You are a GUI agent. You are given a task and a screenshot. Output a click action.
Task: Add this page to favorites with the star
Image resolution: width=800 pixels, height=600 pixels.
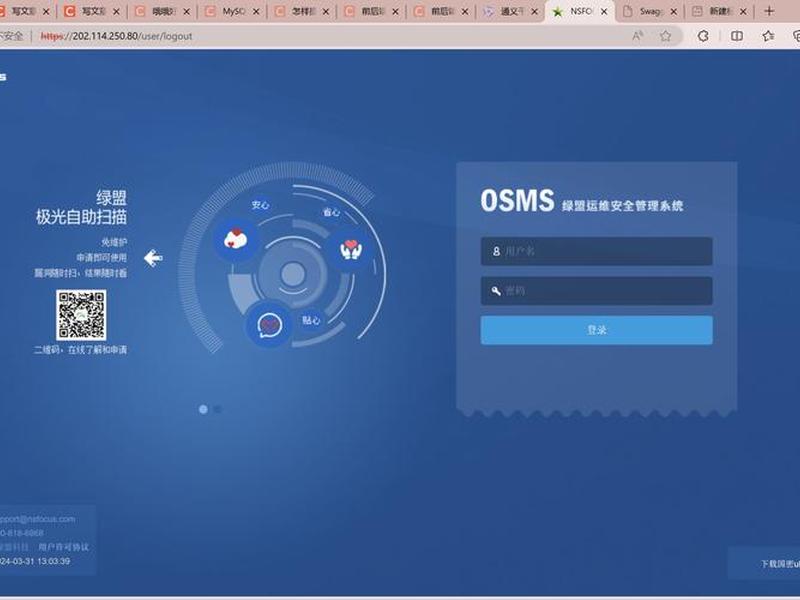tap(665, 36)
